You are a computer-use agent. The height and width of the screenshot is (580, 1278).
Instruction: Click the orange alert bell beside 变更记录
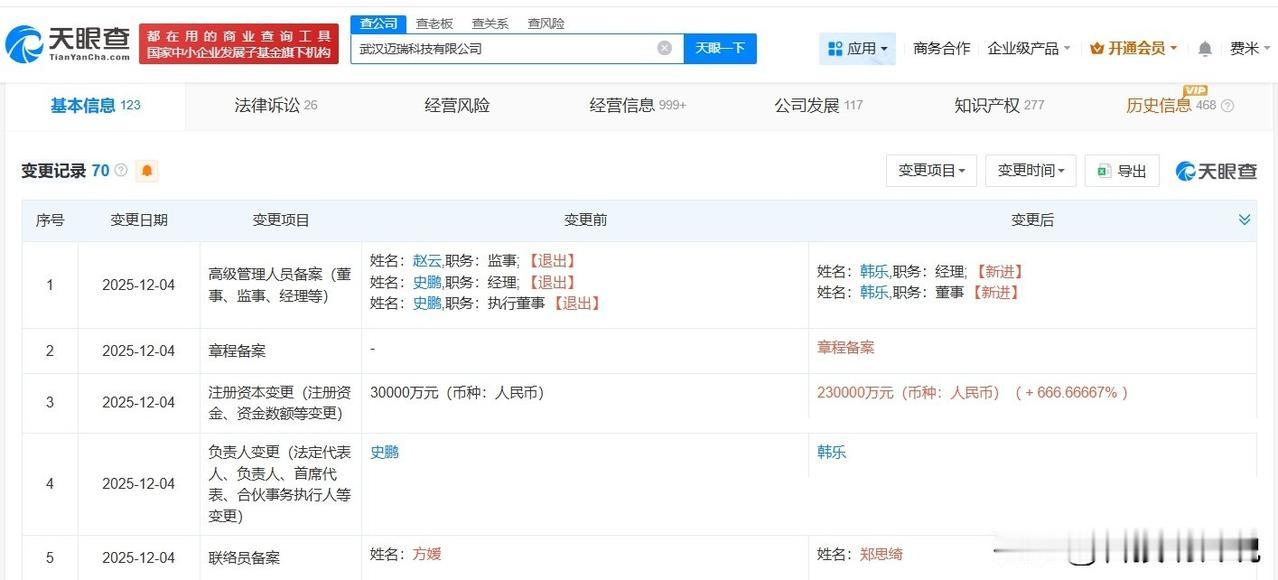pyautogui.click(x=147, y=171)
